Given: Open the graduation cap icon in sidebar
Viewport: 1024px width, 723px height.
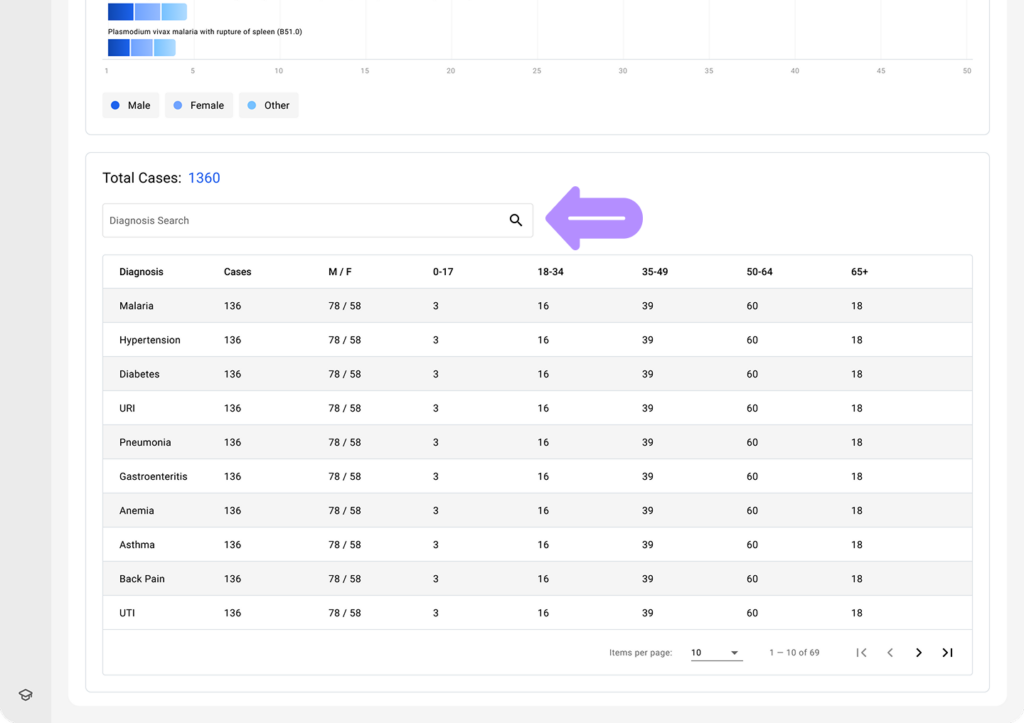Looking at the screenshot, I should pos(26,695).
